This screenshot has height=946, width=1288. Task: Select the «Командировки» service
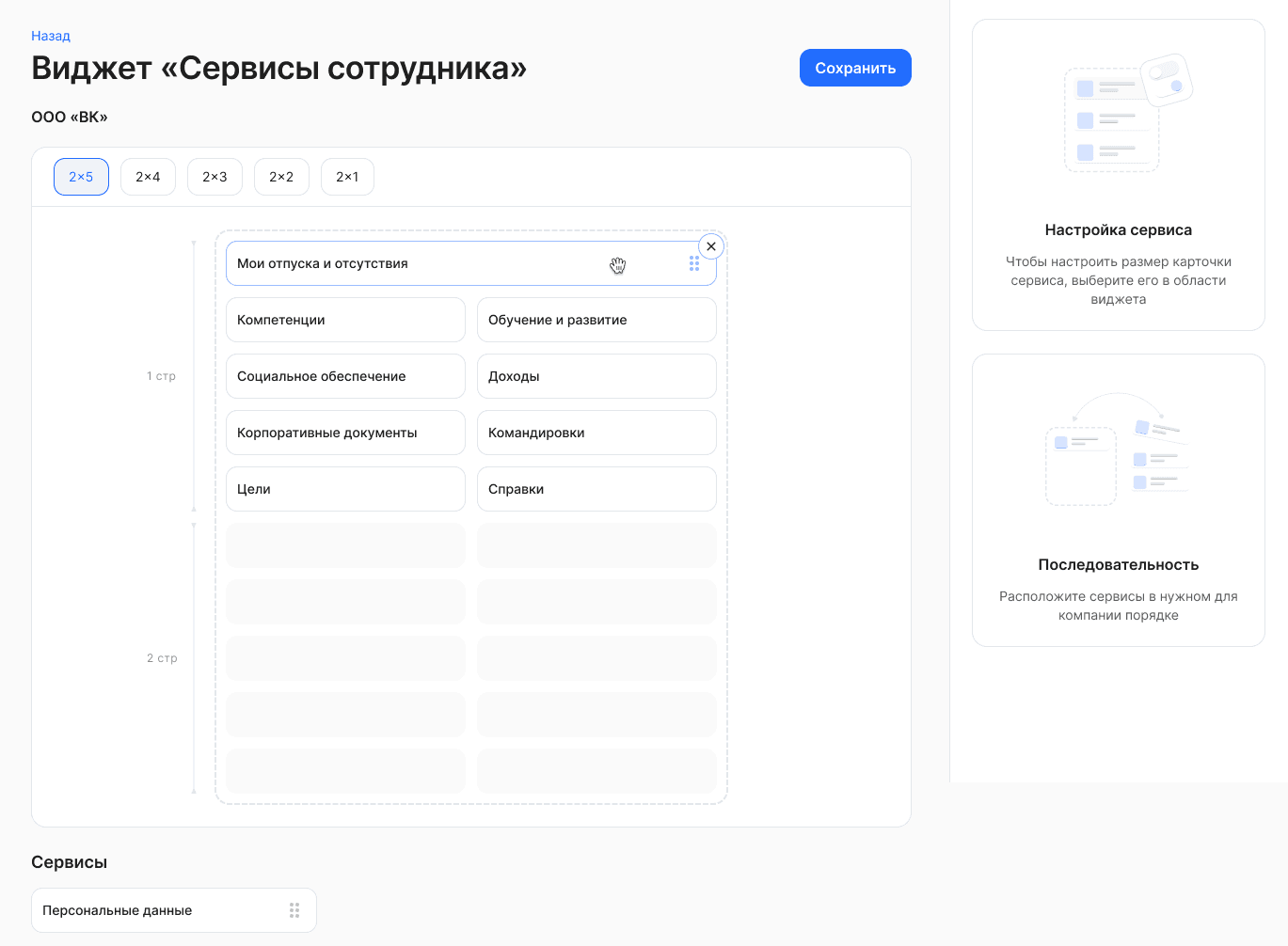(596, 433)
